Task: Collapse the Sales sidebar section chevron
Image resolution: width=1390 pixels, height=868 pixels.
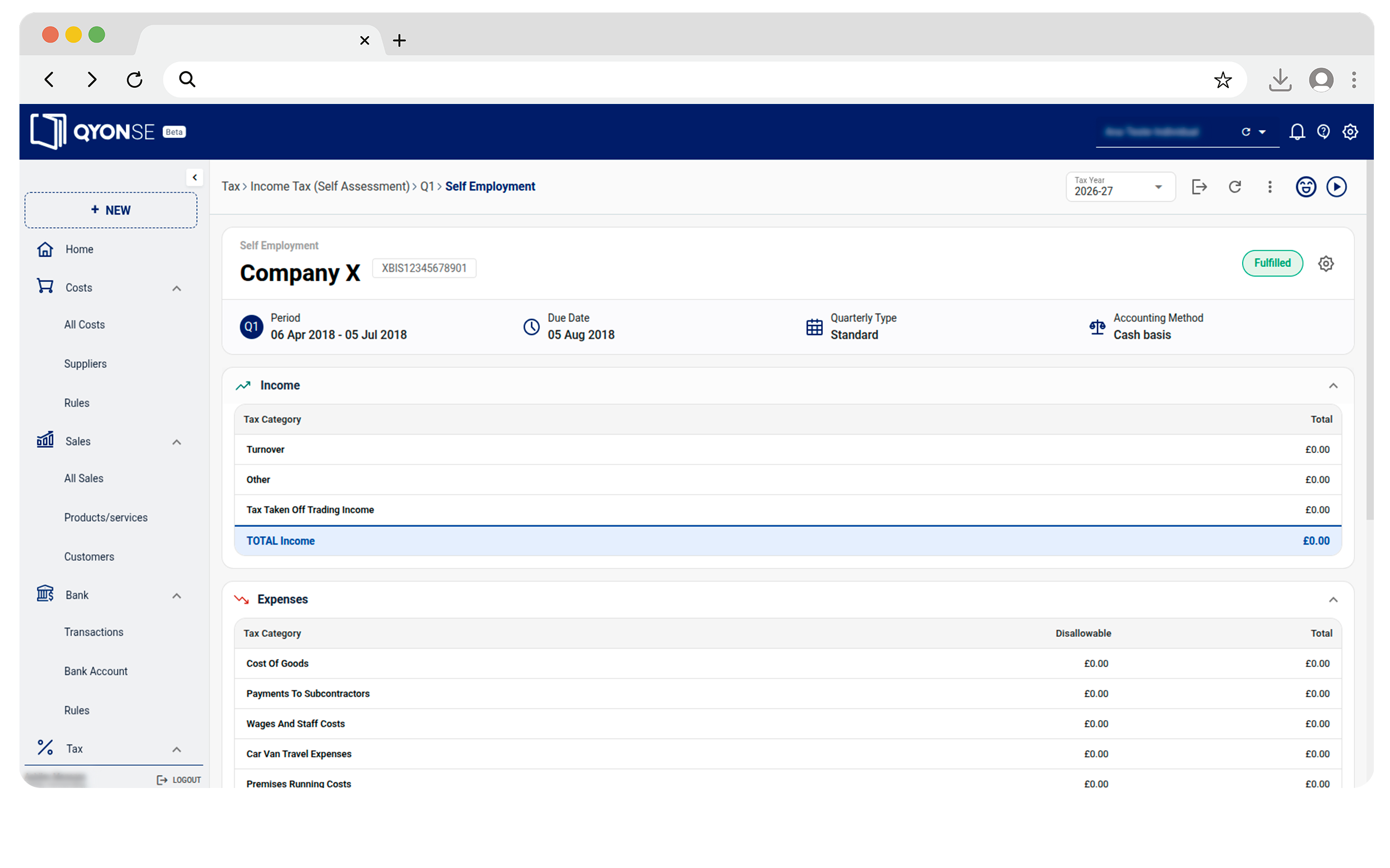Action: [177, 442]
